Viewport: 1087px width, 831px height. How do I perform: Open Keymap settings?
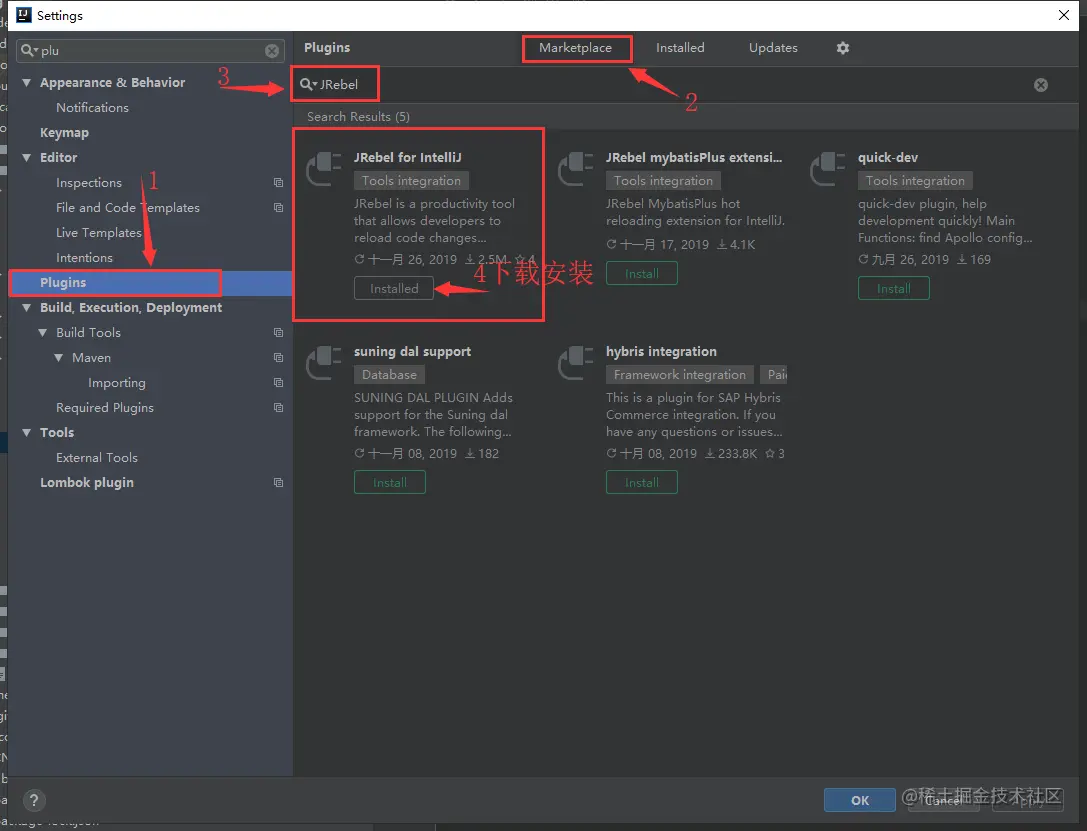point(64,132)
